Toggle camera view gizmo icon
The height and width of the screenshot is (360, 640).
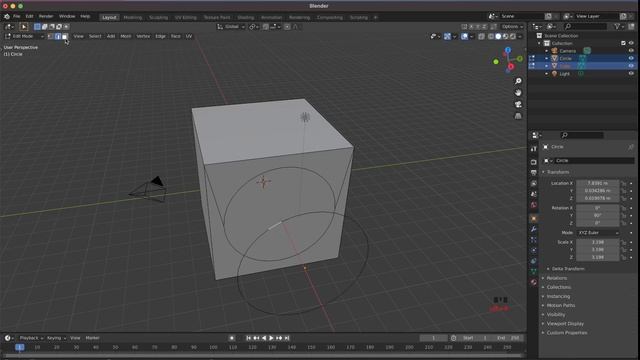click(x=518, y=104)
